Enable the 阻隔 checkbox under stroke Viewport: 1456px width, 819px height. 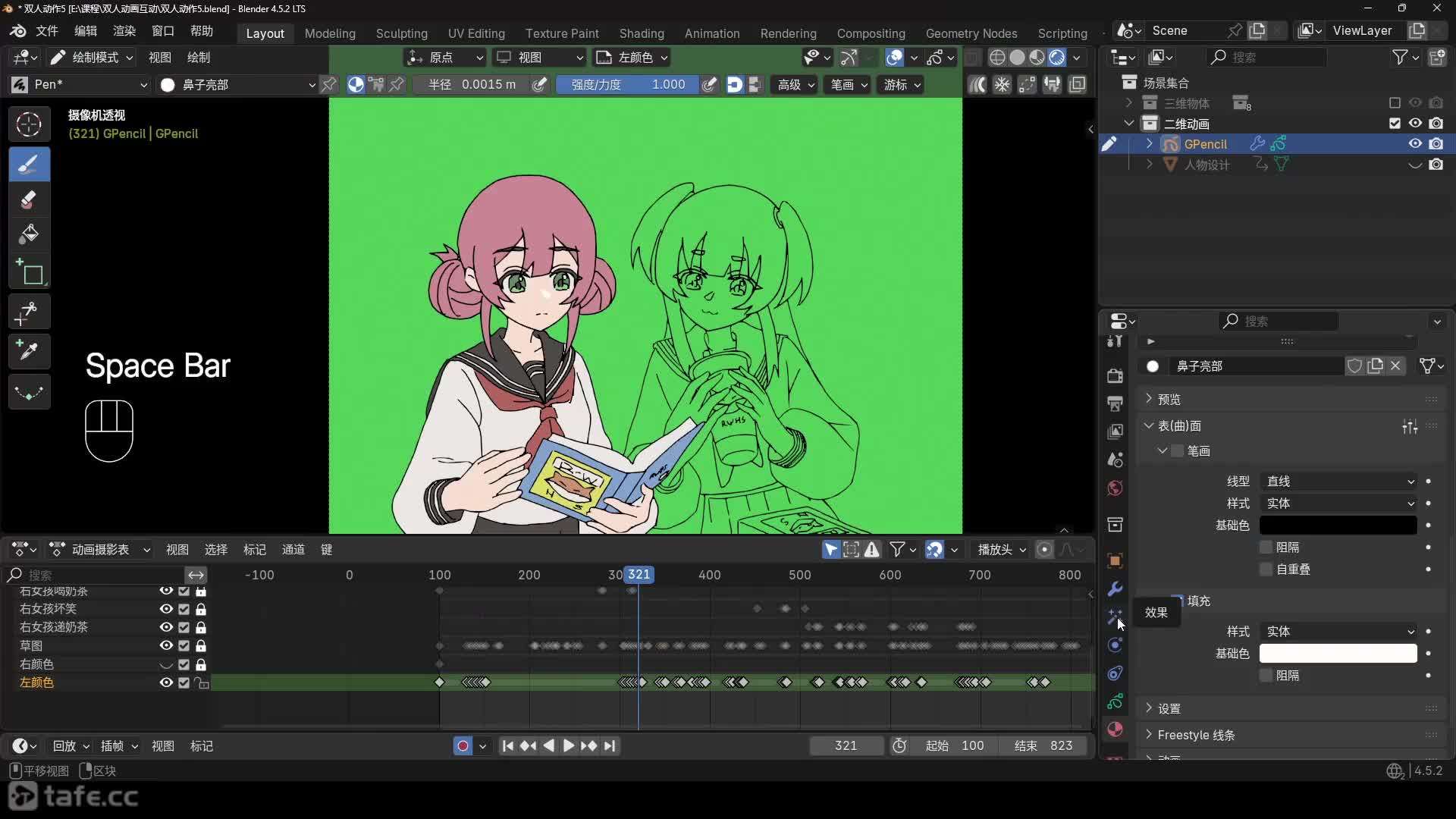[1266, 548]
